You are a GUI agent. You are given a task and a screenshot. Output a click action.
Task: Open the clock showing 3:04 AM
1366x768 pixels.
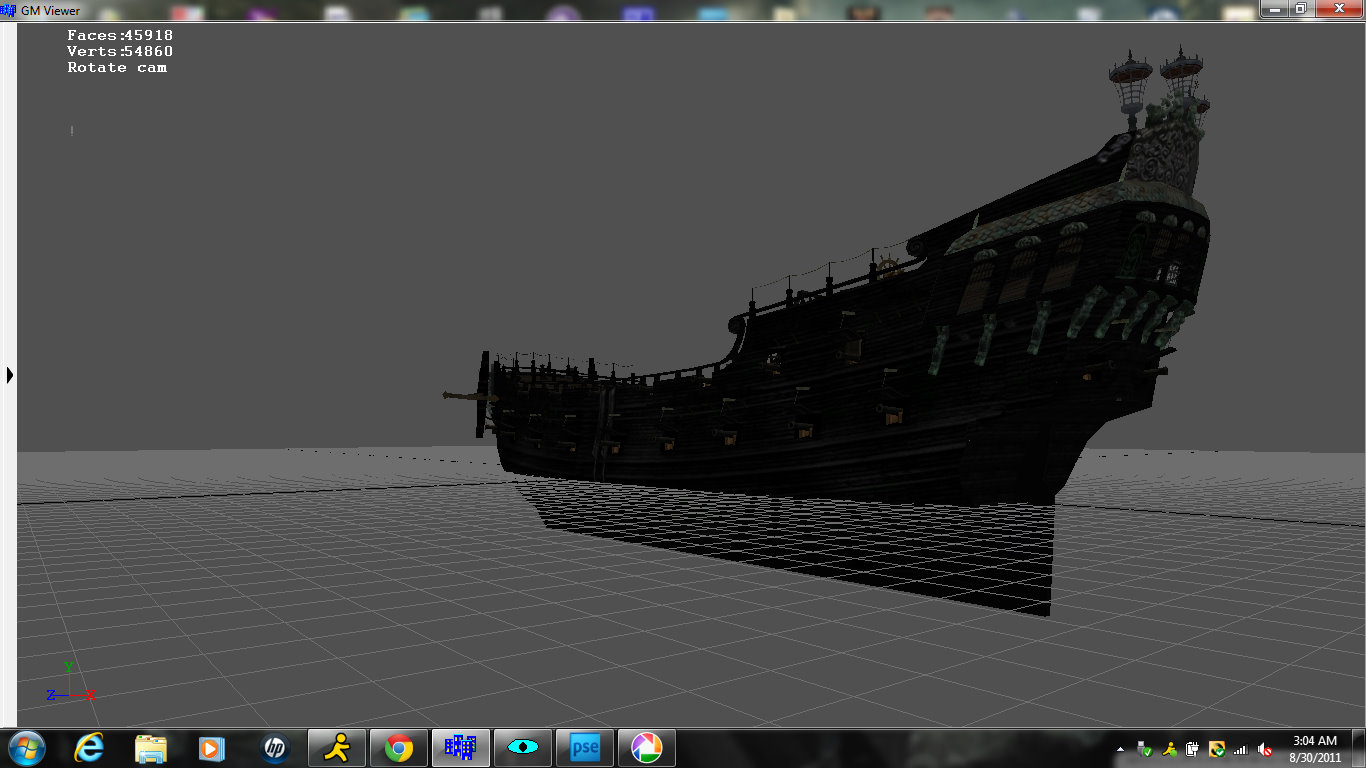1314,748
